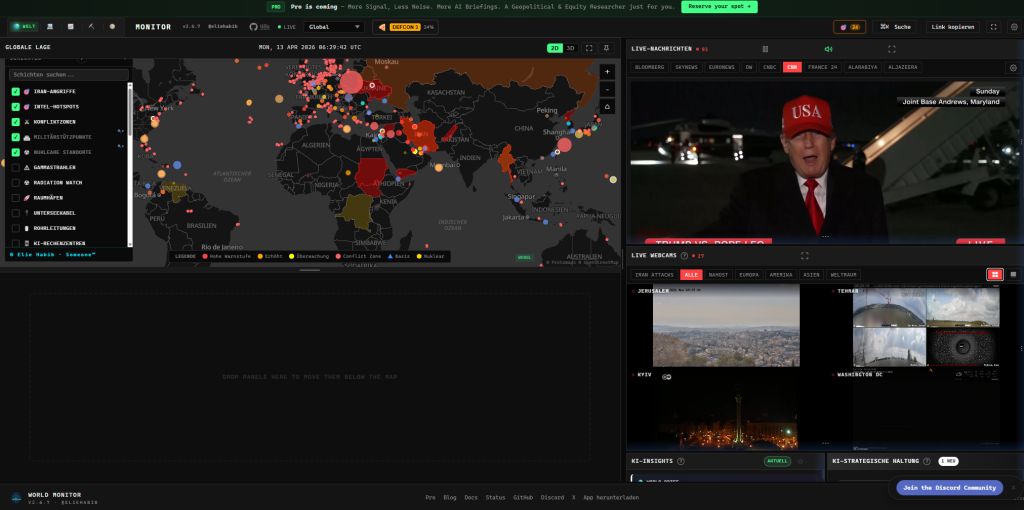
Task: Pin the Globale Lage panel
Action: [x=606, y=48]
